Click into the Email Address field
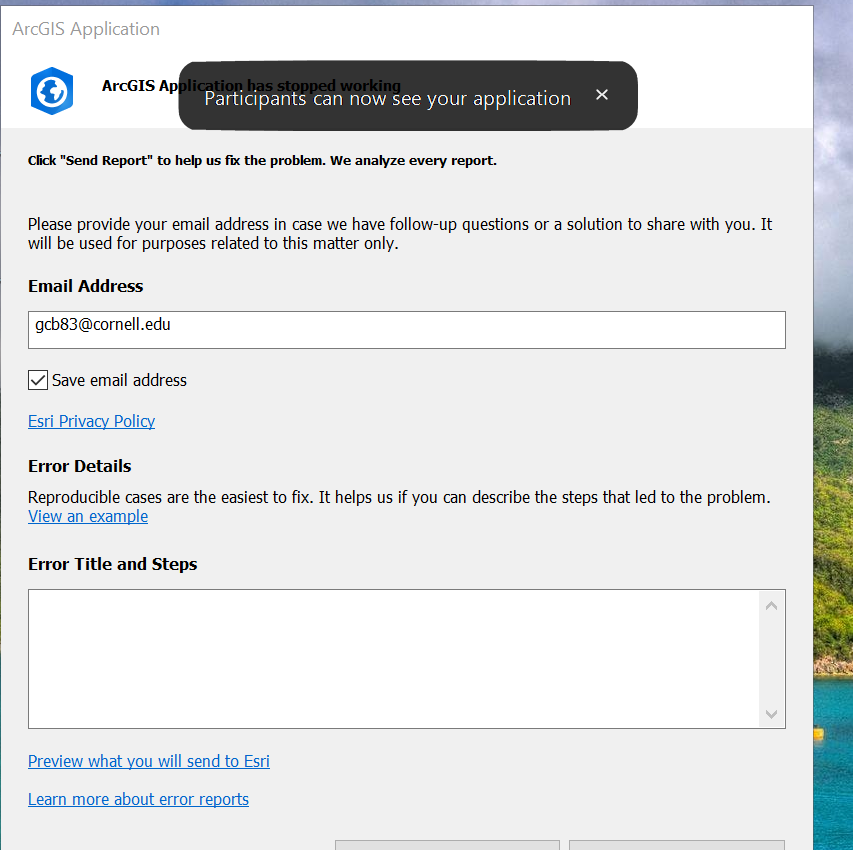 coord(406,330)
